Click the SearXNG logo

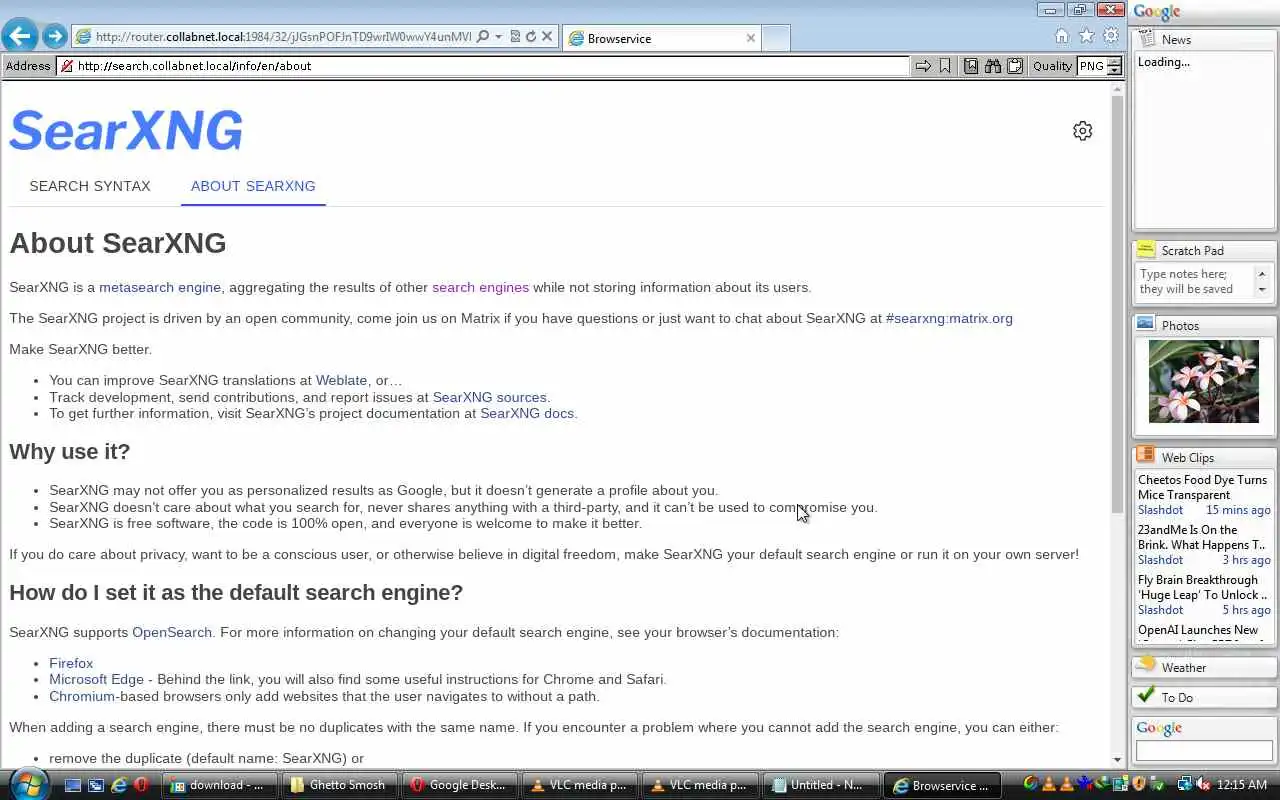coord(126,130)
